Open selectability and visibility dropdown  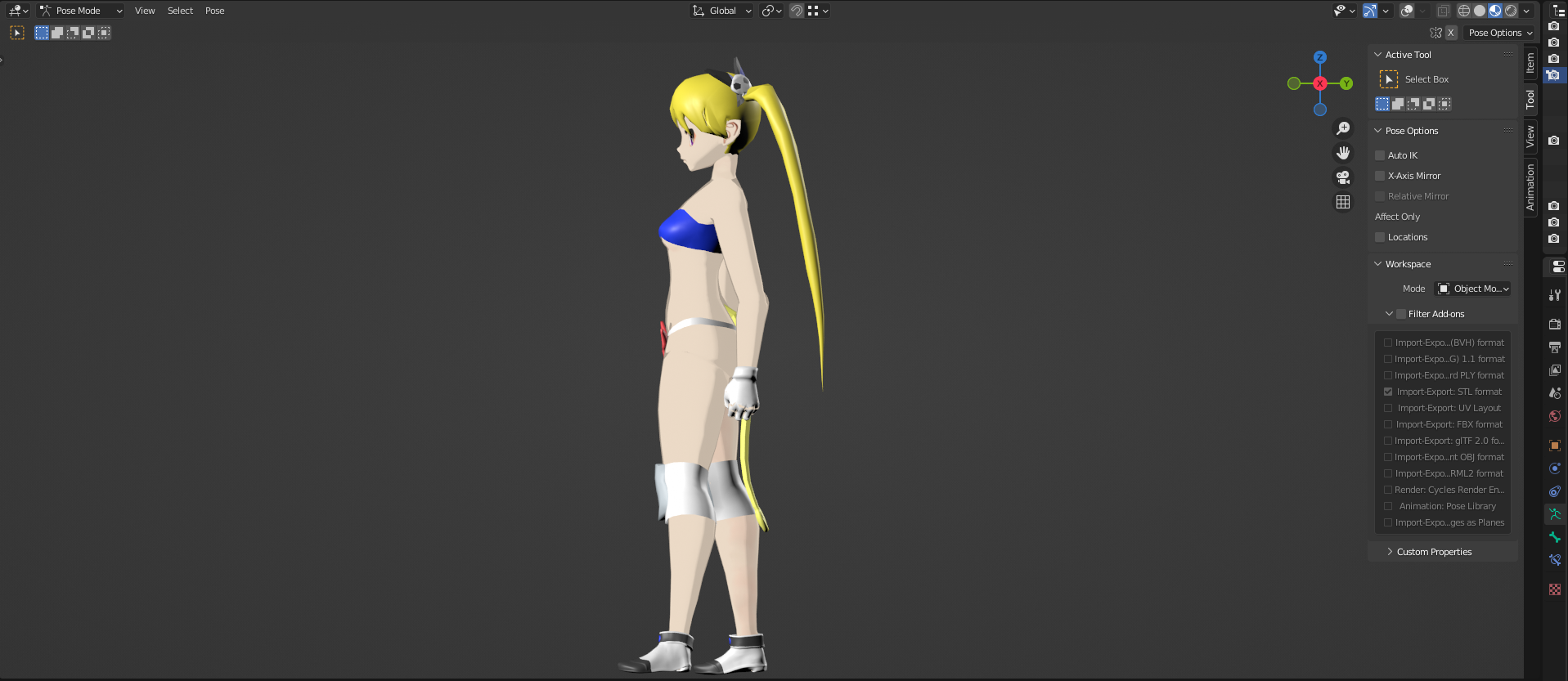pos(1344,11)
